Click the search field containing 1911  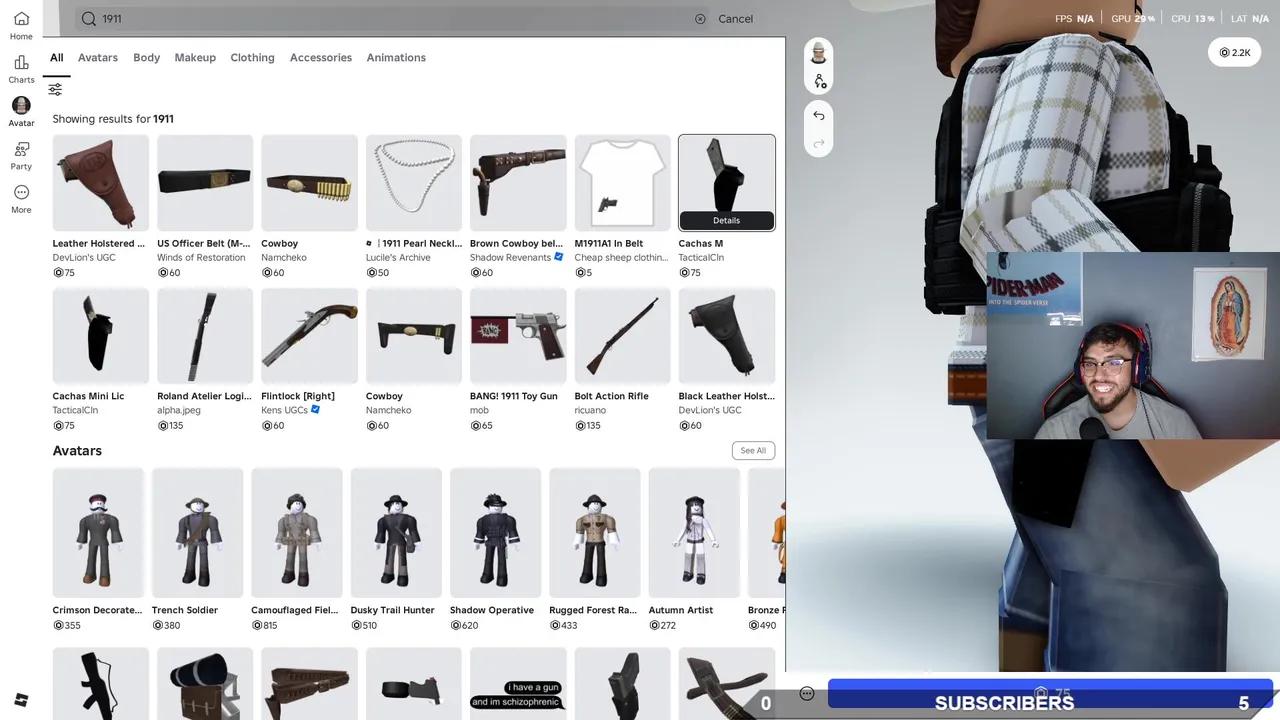394,19
